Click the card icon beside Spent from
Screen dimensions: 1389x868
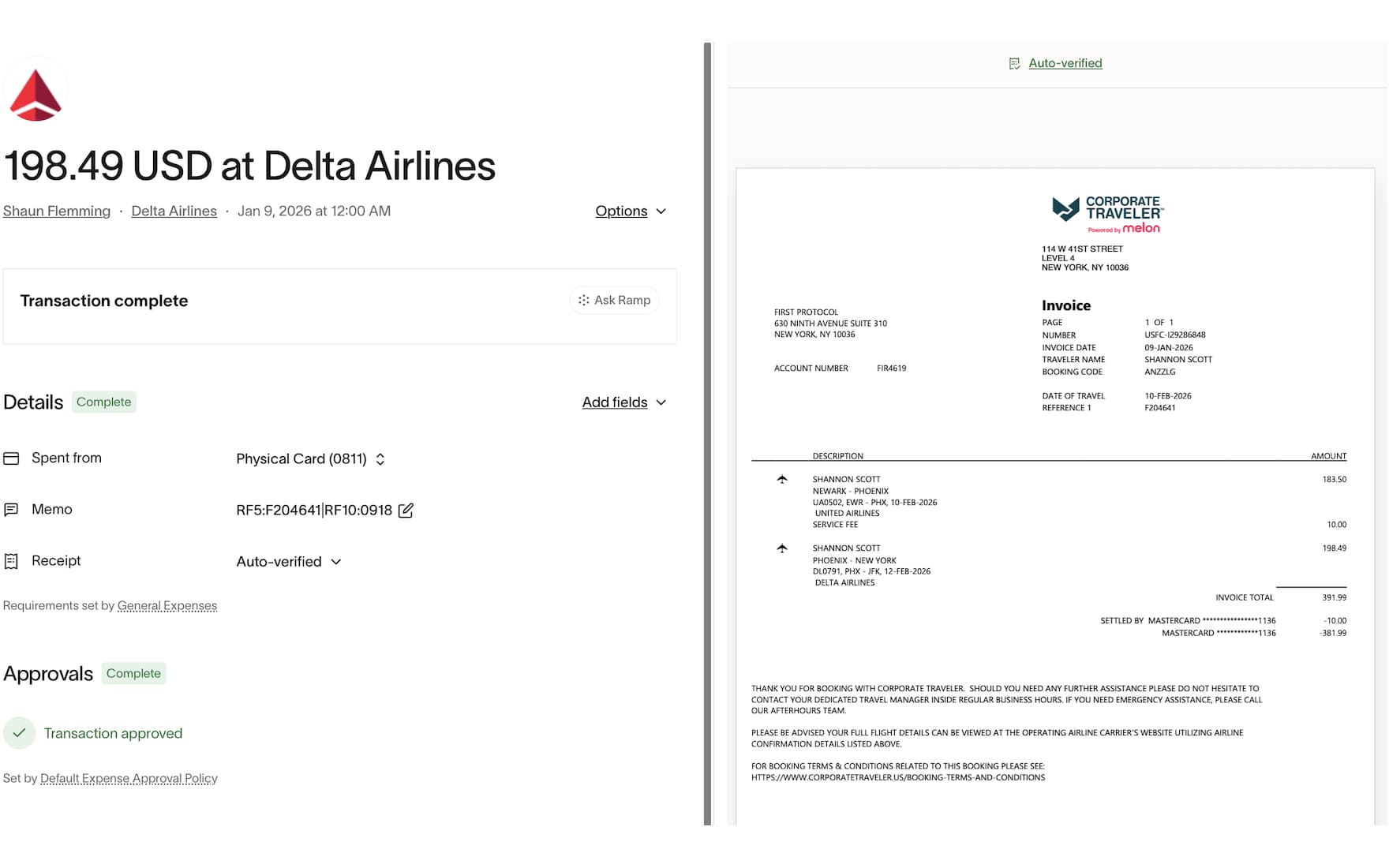(11, 458)
